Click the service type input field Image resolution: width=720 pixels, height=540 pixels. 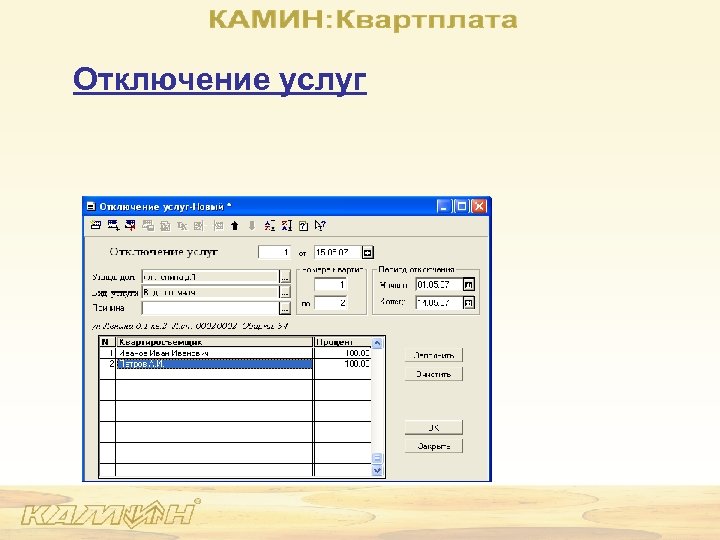(x=210, y=292)
